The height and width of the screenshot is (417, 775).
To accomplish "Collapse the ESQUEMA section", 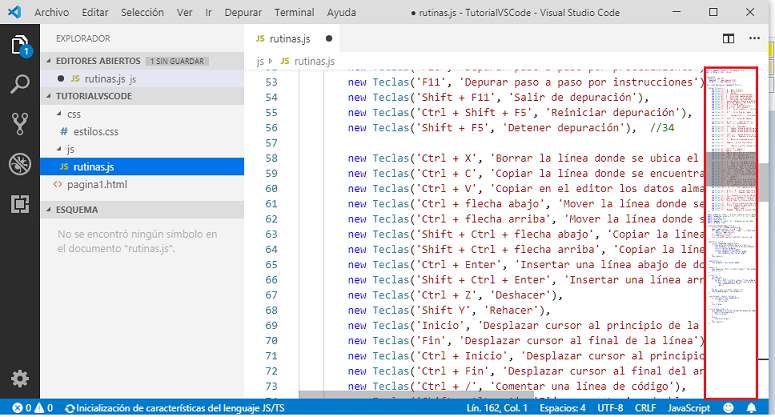I will pyautogui.click(x=48, y=209).
